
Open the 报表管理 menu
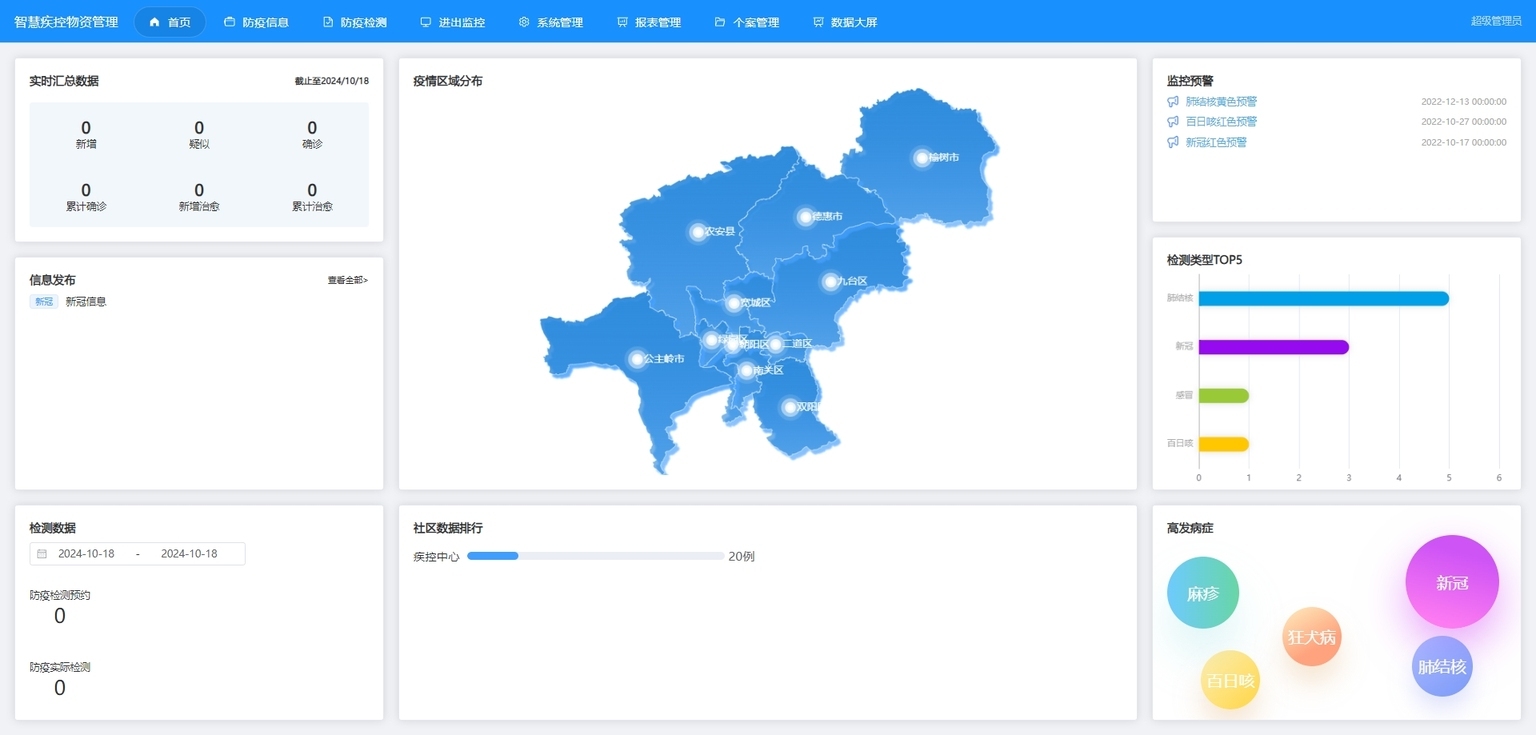click(x=648, y=22)
